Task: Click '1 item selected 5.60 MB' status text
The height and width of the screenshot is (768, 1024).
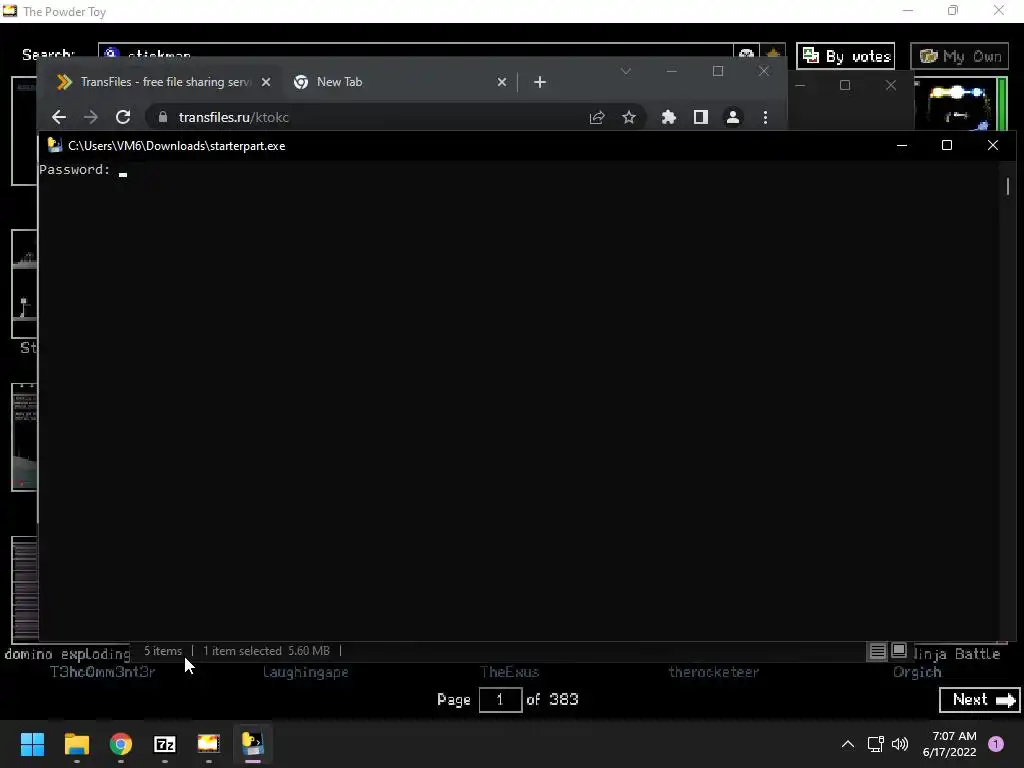Action: [266, 651]
